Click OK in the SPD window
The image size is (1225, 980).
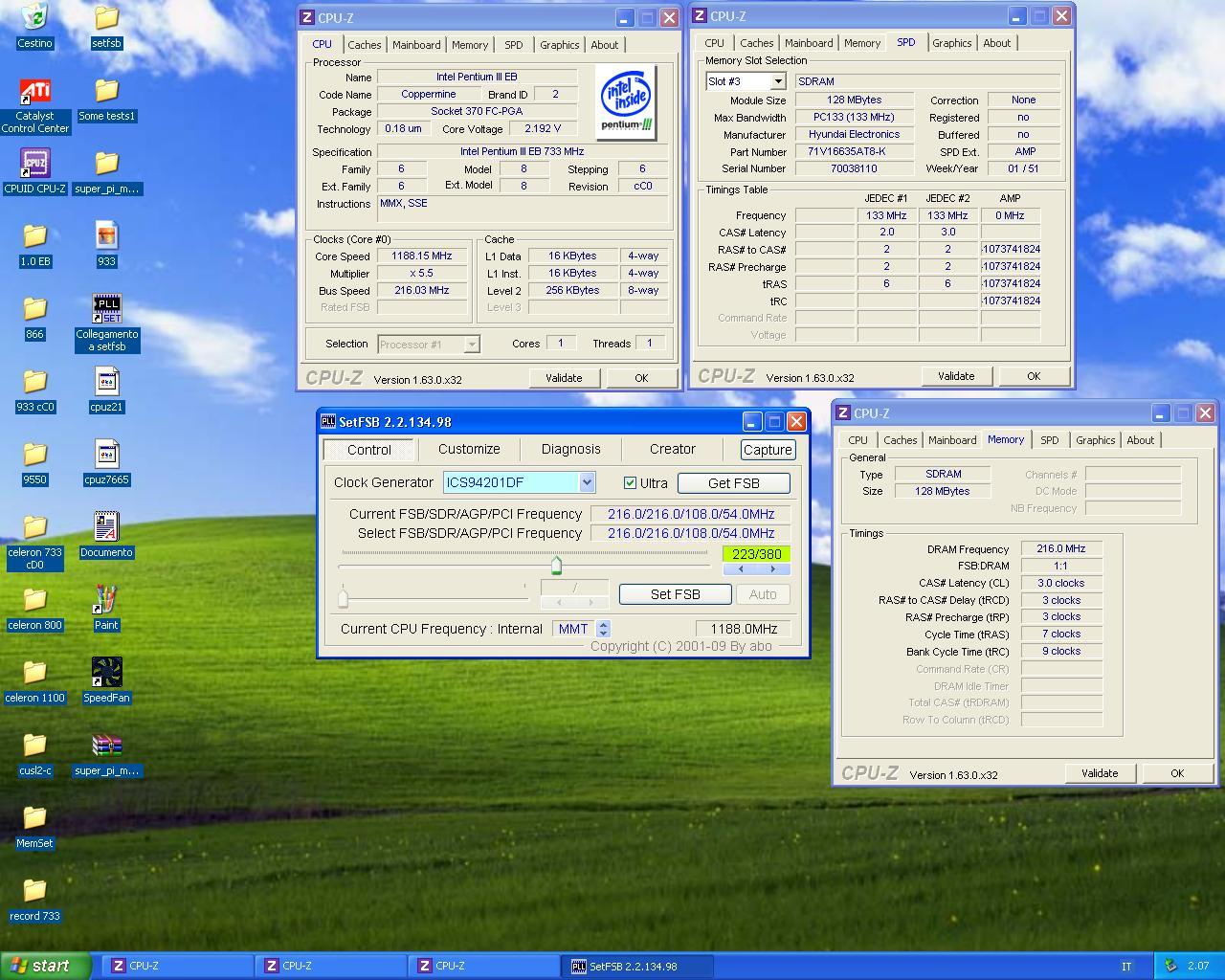1034,376
